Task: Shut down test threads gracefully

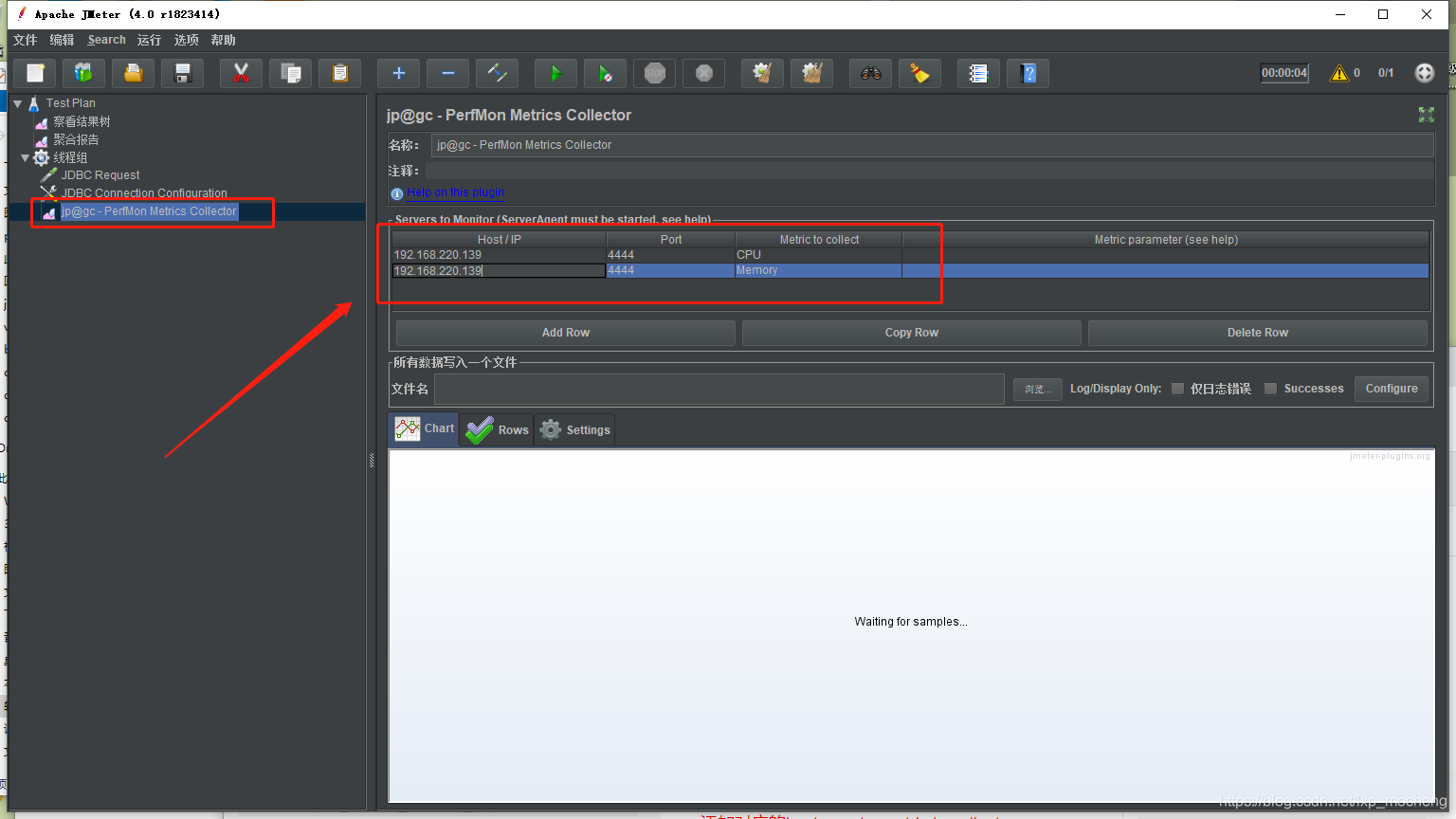Action: click(703, 73)
